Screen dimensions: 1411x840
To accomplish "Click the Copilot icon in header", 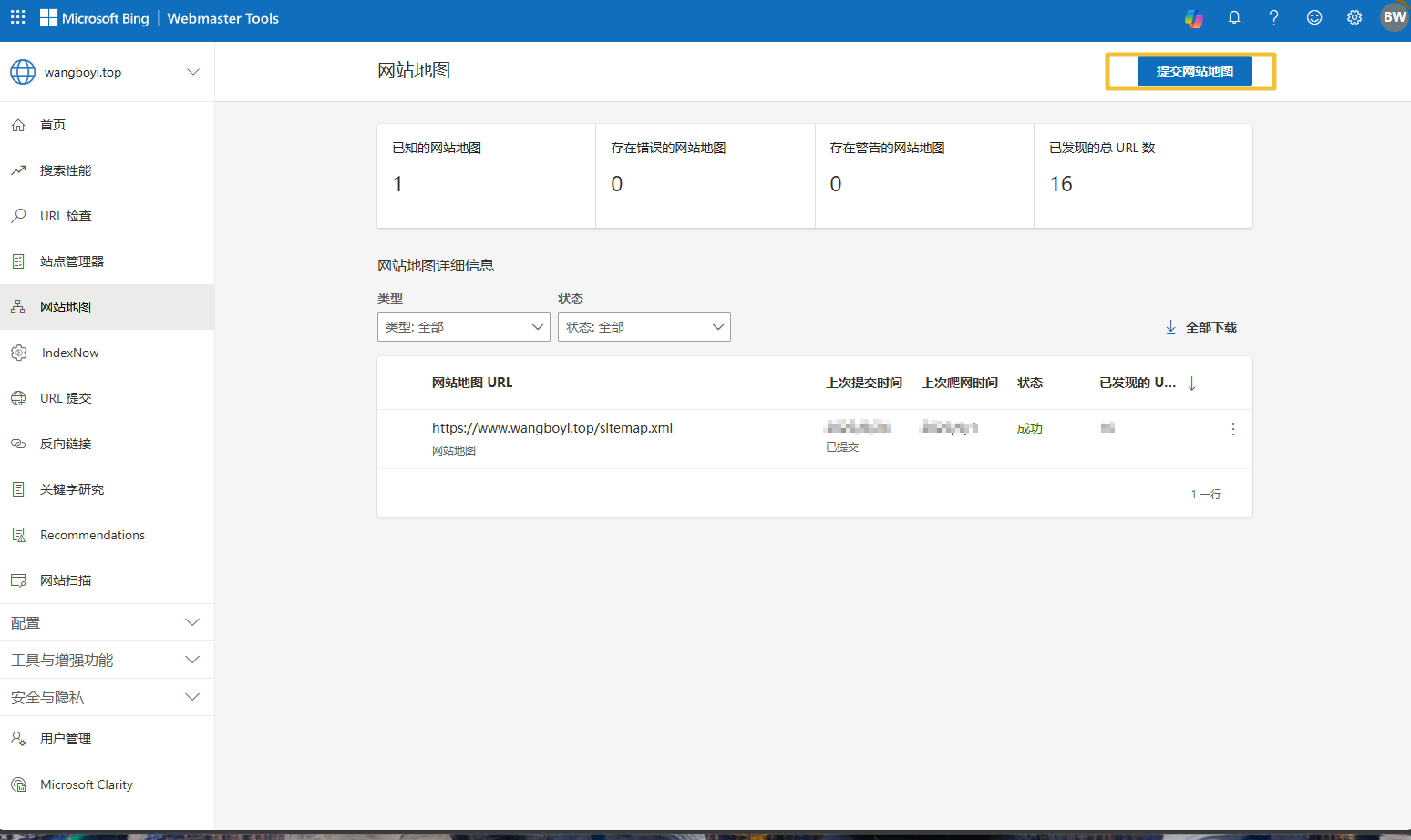I will (1193, 18).
